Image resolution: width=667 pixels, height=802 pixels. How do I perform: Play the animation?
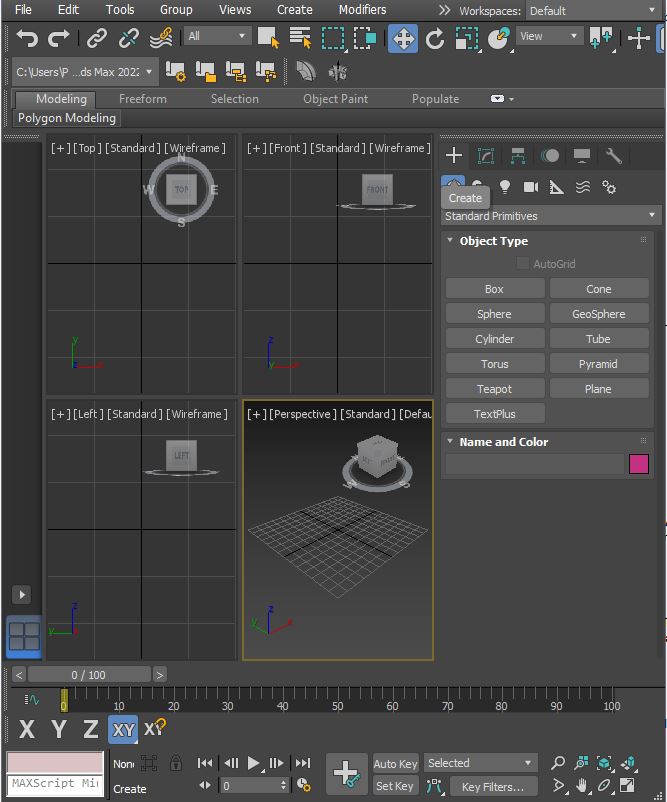(x=253, y=763)
